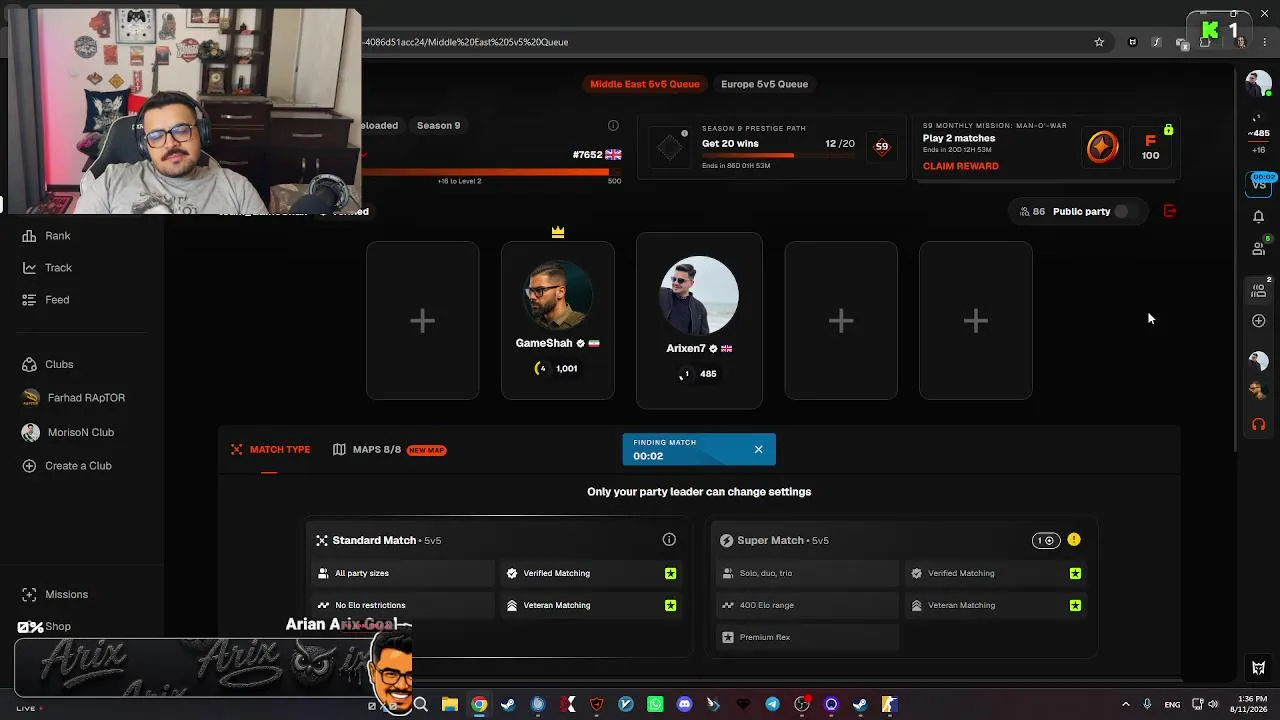Open Chrome from the taskbar

479,705
